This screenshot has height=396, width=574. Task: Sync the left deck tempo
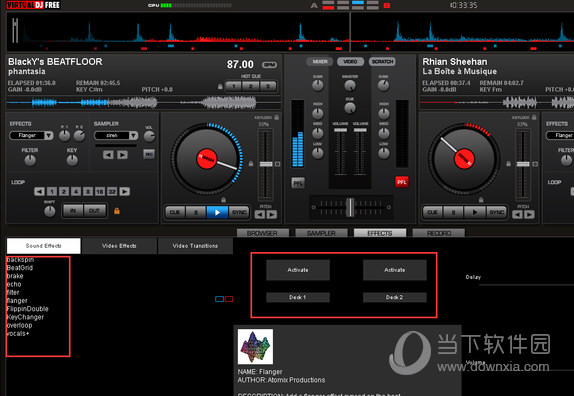click(x=239, y=212)
